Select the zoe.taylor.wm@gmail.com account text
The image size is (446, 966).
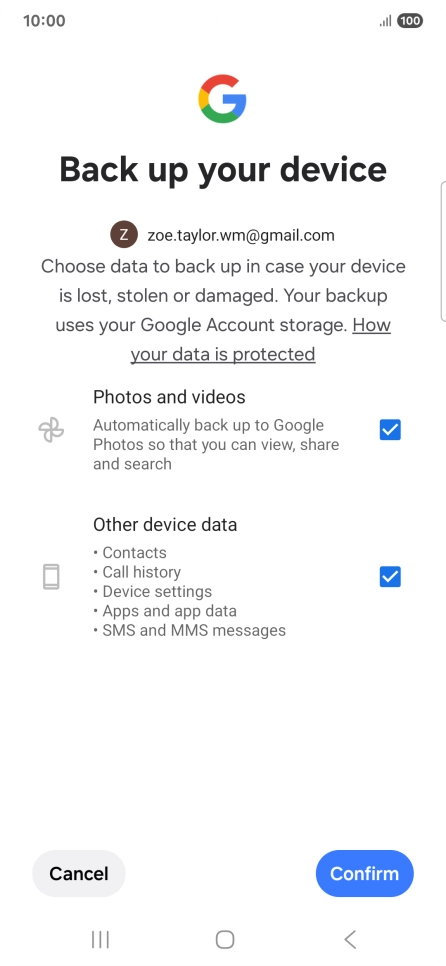coord(241,235)
